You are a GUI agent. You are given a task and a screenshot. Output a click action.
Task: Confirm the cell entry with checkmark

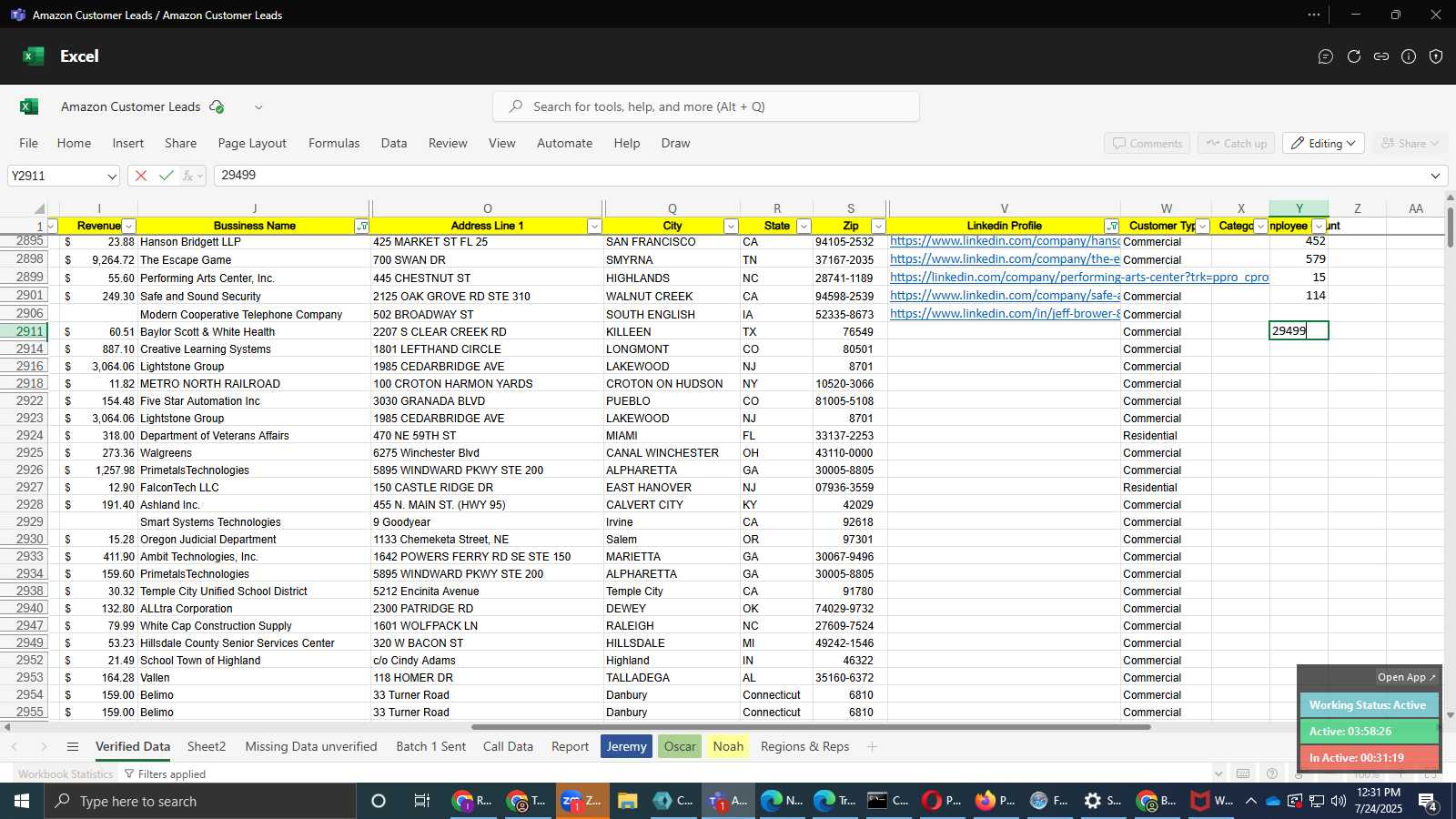tap(166, 176)
